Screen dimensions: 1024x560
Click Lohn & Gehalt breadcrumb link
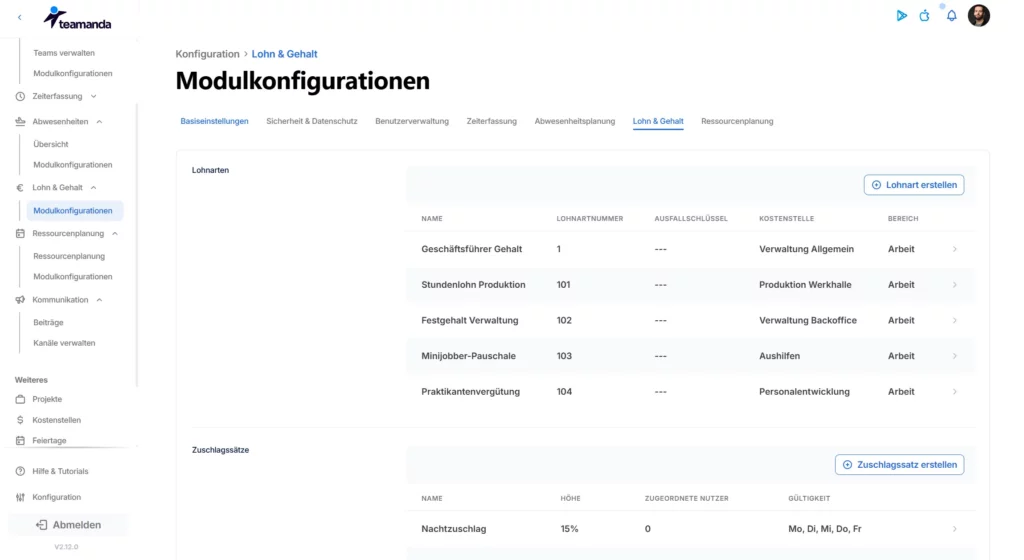284,54
